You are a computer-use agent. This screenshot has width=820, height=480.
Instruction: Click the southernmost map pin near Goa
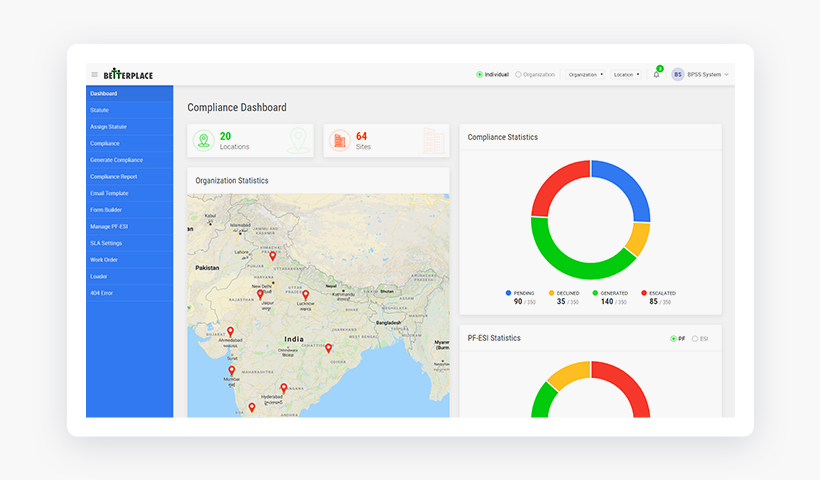[x=252, y=407]
